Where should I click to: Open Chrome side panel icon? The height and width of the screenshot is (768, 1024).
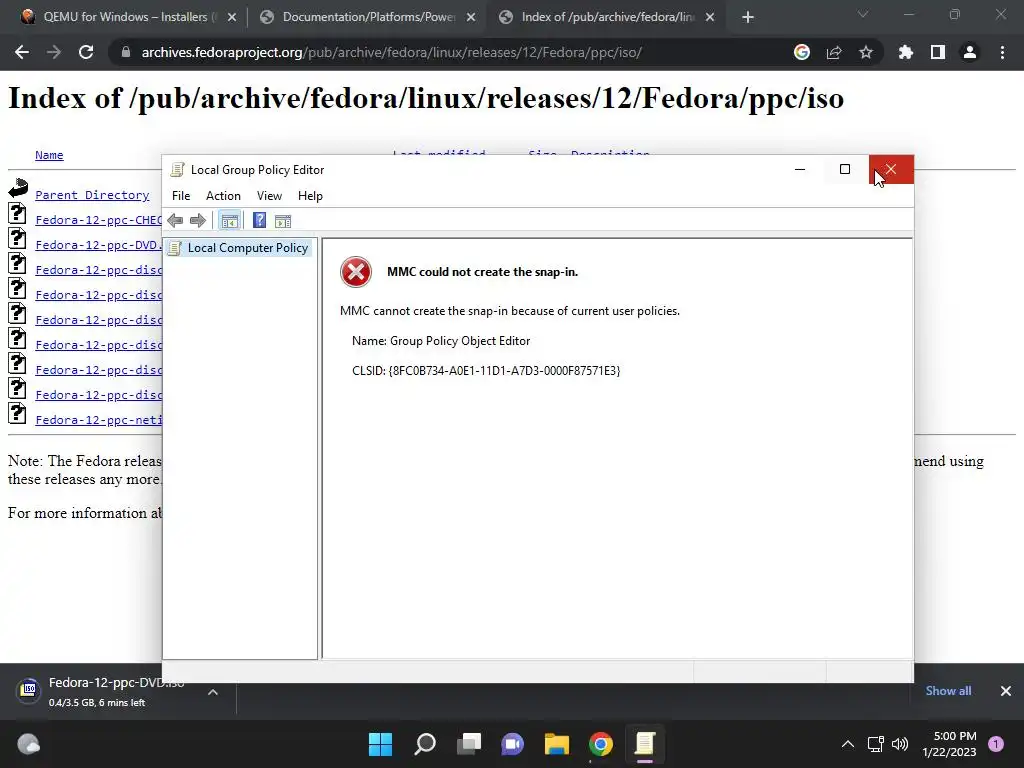938,52
